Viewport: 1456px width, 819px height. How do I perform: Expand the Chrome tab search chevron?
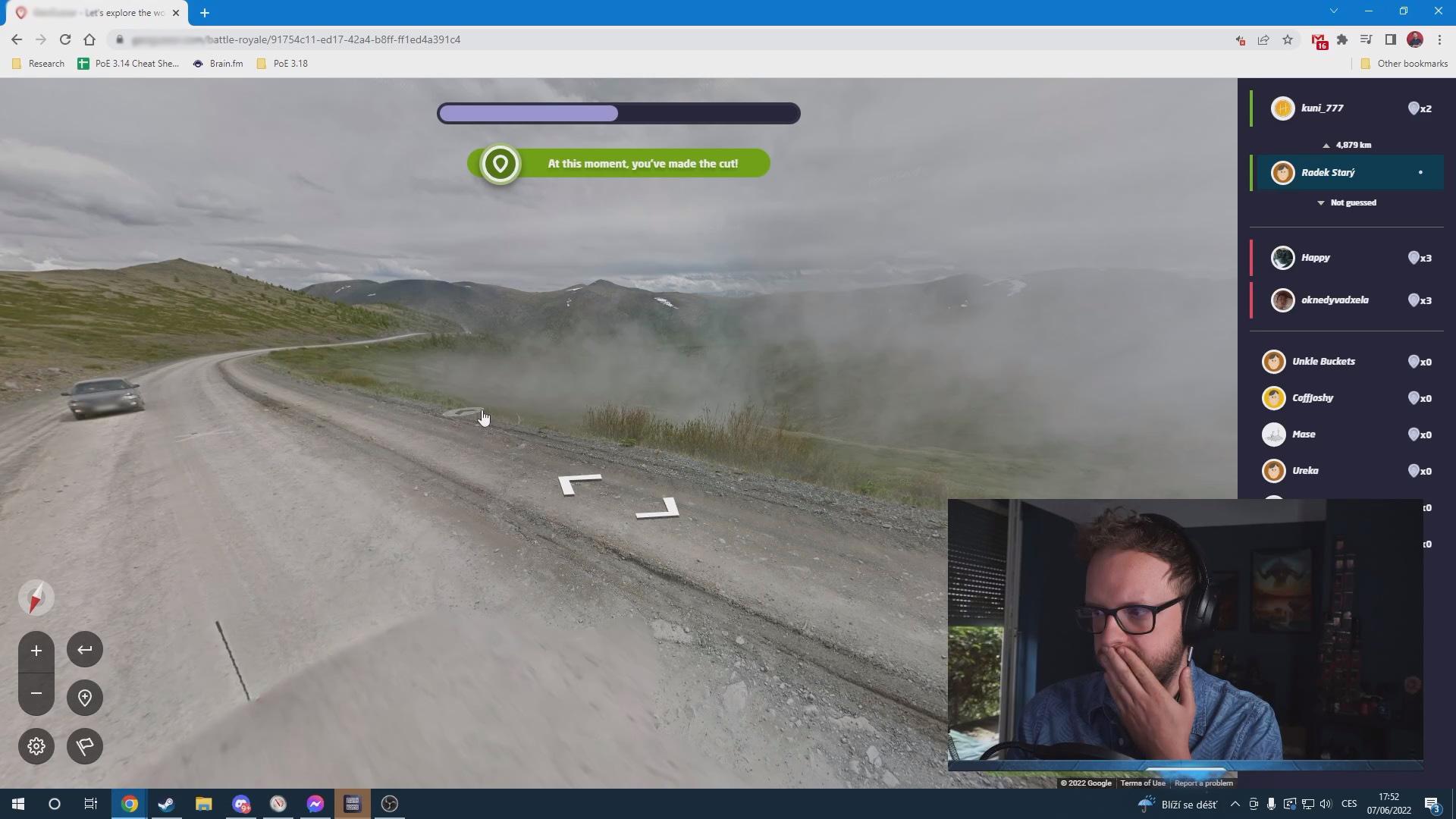pyautogui.click(x=1333, y=11)
